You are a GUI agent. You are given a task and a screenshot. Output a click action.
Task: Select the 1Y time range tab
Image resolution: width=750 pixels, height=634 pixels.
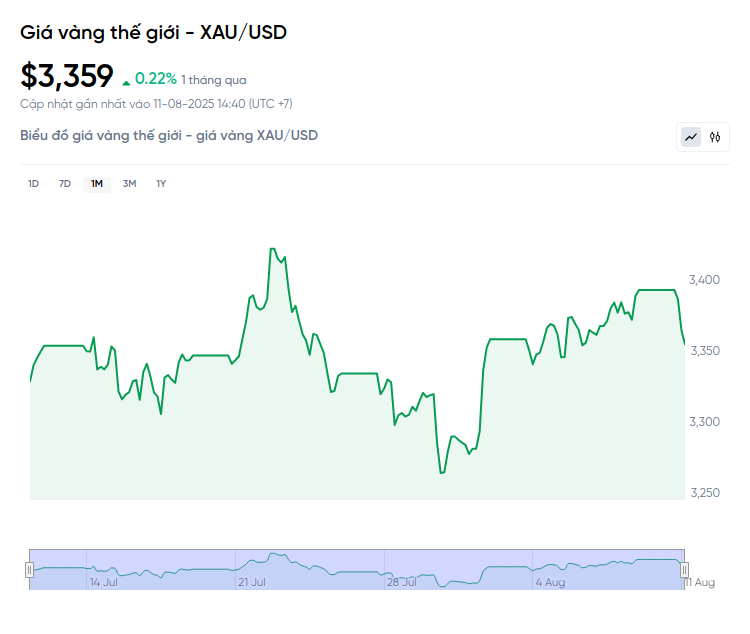[161, 184]
